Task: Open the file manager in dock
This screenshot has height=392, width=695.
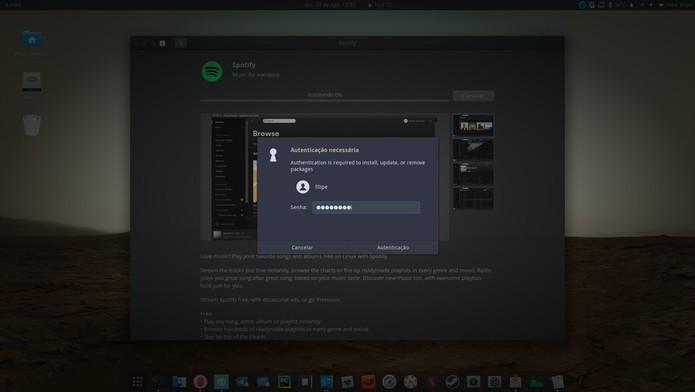Action: tap(179, 381)
